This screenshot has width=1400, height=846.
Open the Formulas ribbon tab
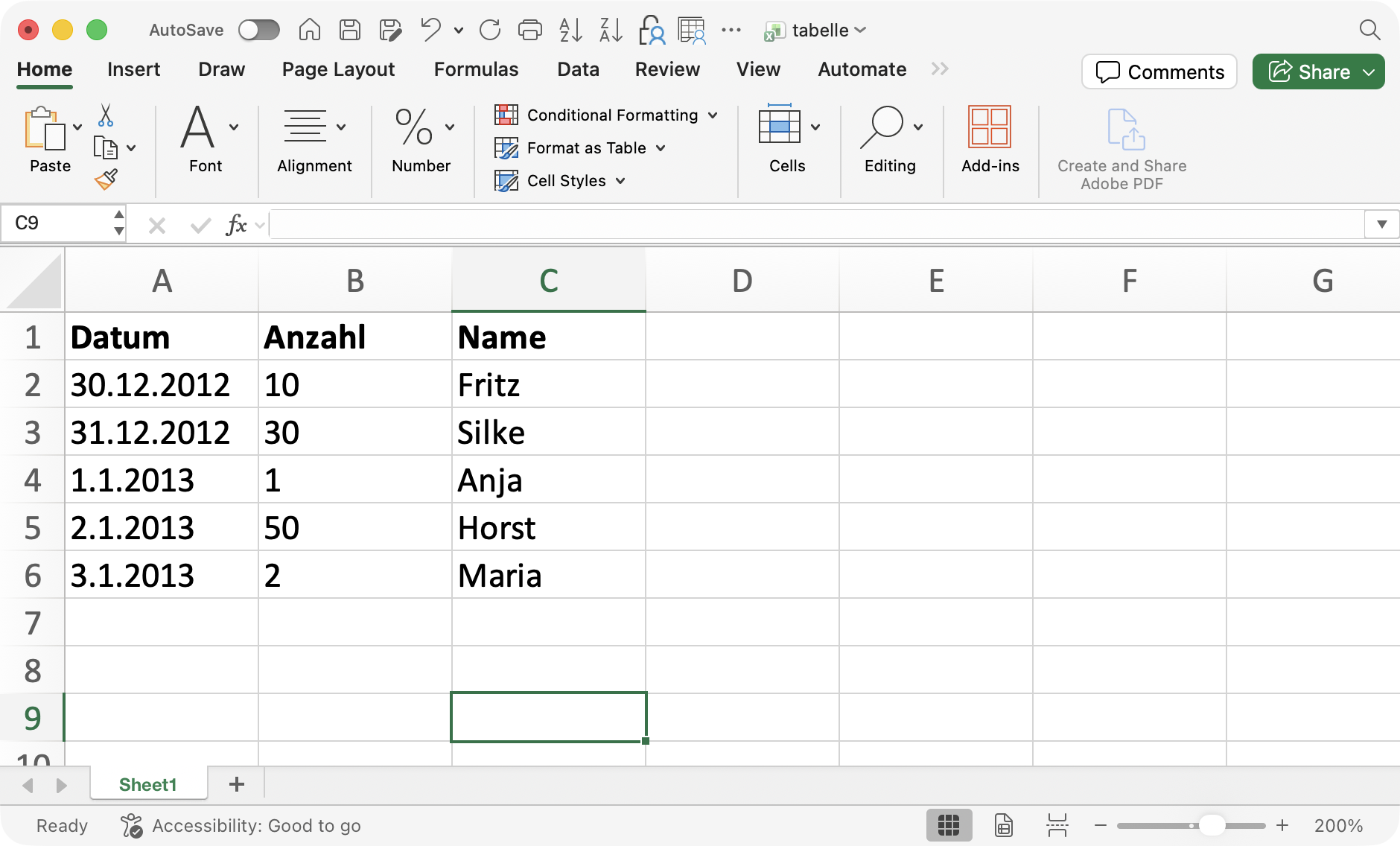tap(476, 69)
